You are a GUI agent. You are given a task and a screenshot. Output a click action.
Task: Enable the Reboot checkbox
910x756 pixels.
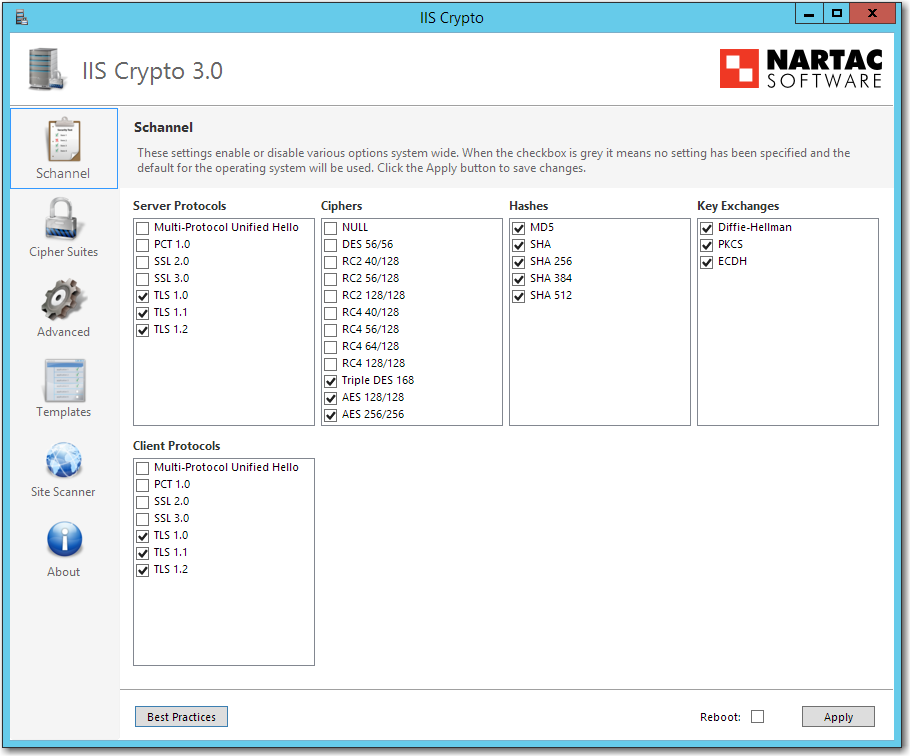click(x=757, y=716)
